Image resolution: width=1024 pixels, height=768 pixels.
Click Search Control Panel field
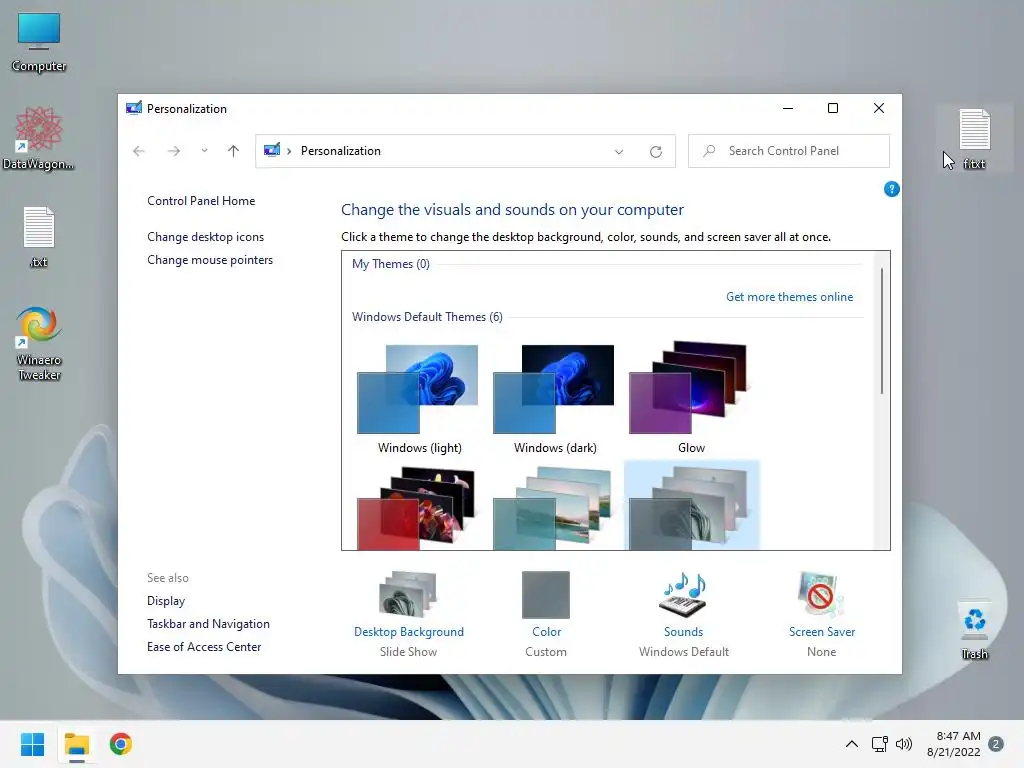pos(789,151)
